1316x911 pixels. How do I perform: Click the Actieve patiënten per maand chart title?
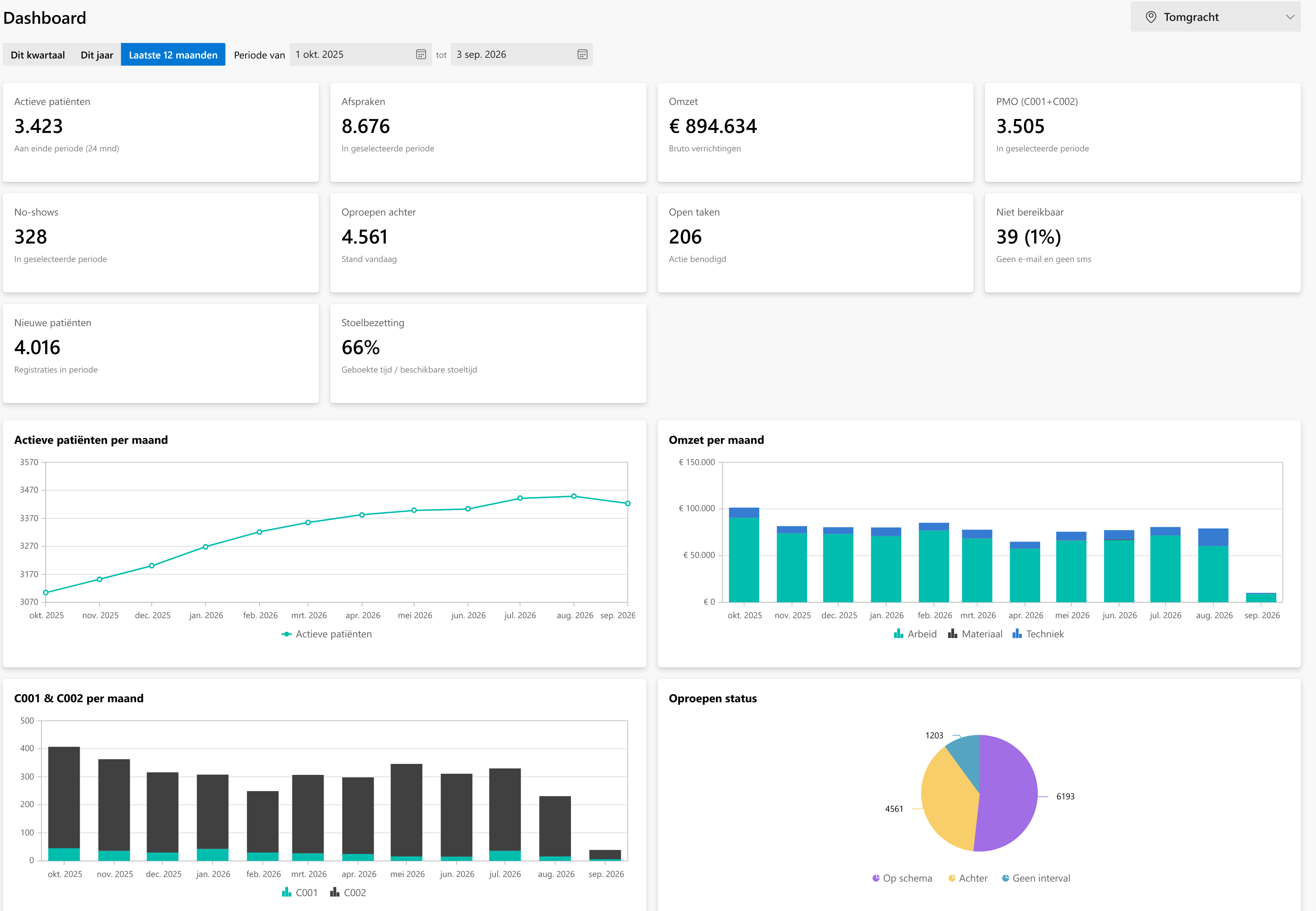91,440
